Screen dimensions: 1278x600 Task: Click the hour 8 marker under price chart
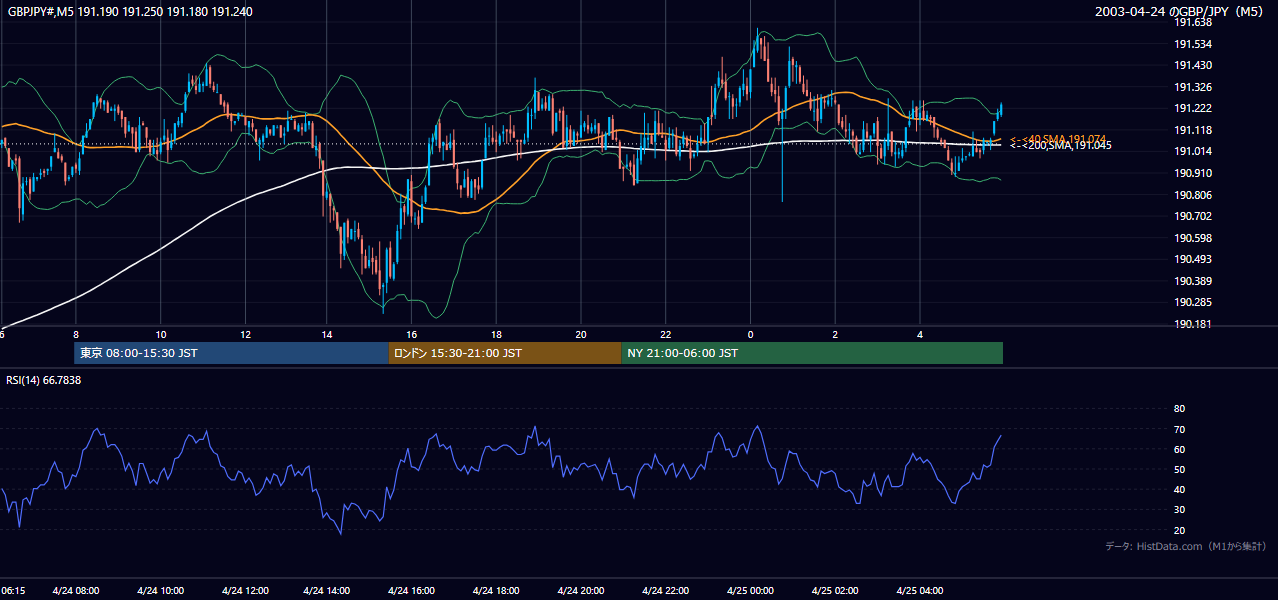[76, 333]
